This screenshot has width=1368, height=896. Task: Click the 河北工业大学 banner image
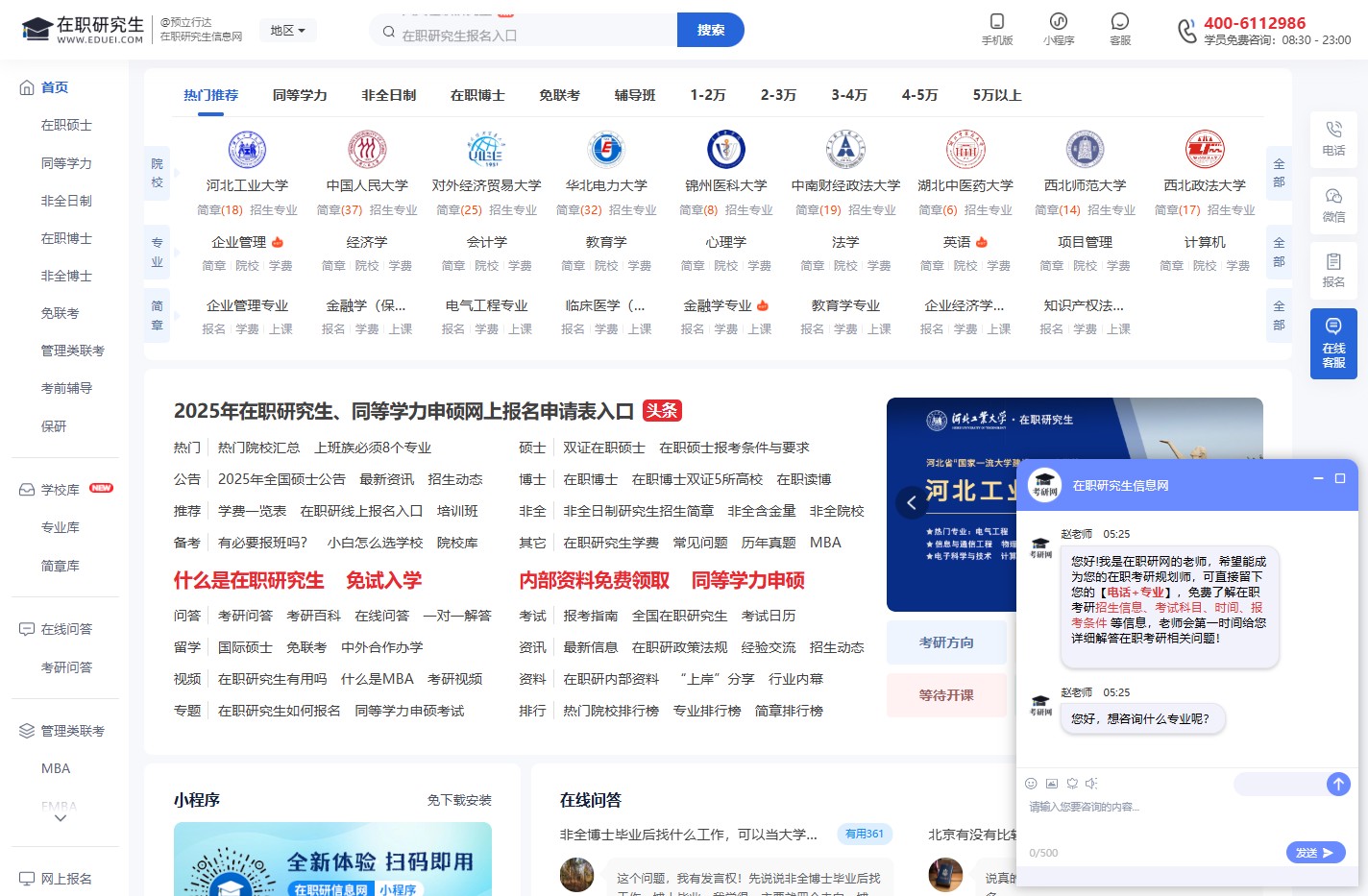pos(1074,504)
